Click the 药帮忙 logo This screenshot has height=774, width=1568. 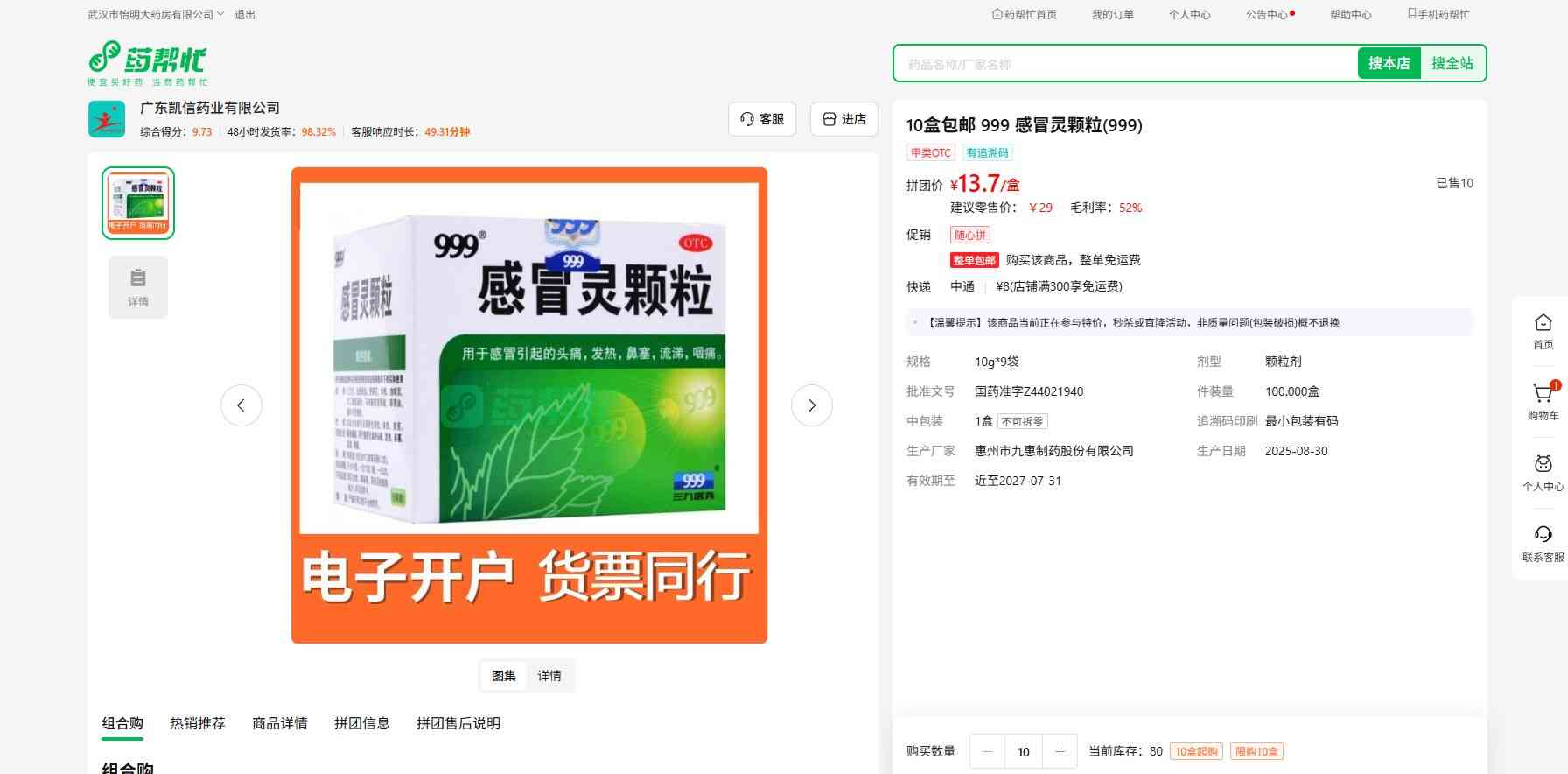pos(147,62)
